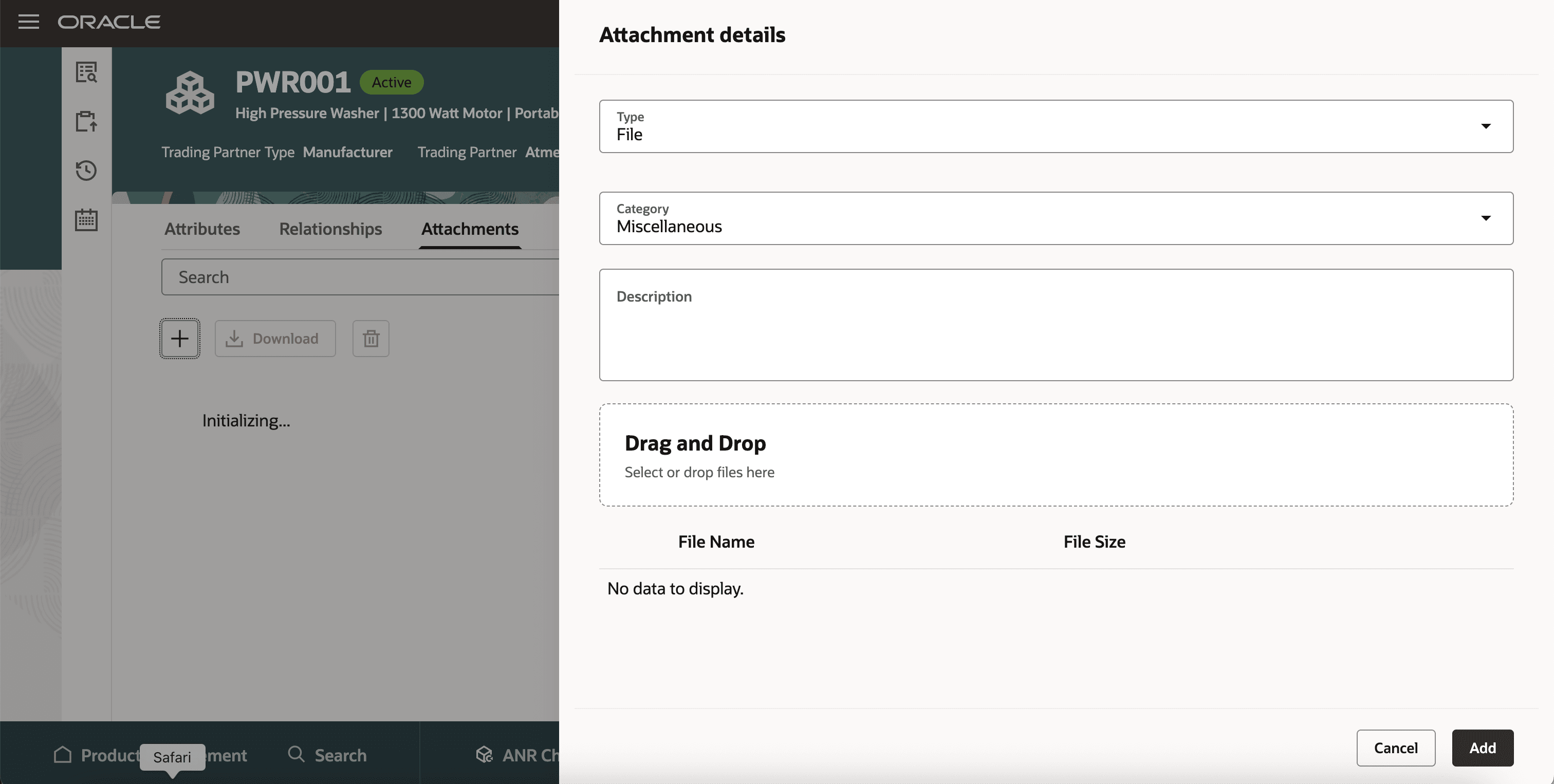Viewport: 1554px width, 784px height.
Task: Click the Drag and Drop file area
Action: tap(1056, 455)
